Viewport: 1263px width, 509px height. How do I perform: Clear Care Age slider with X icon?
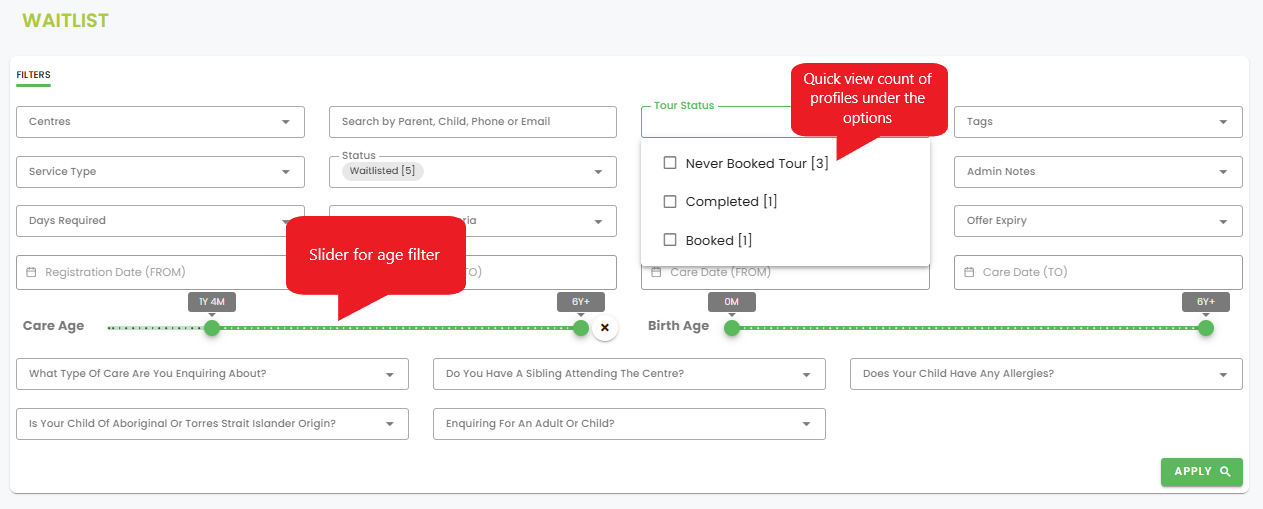point(604,327)
